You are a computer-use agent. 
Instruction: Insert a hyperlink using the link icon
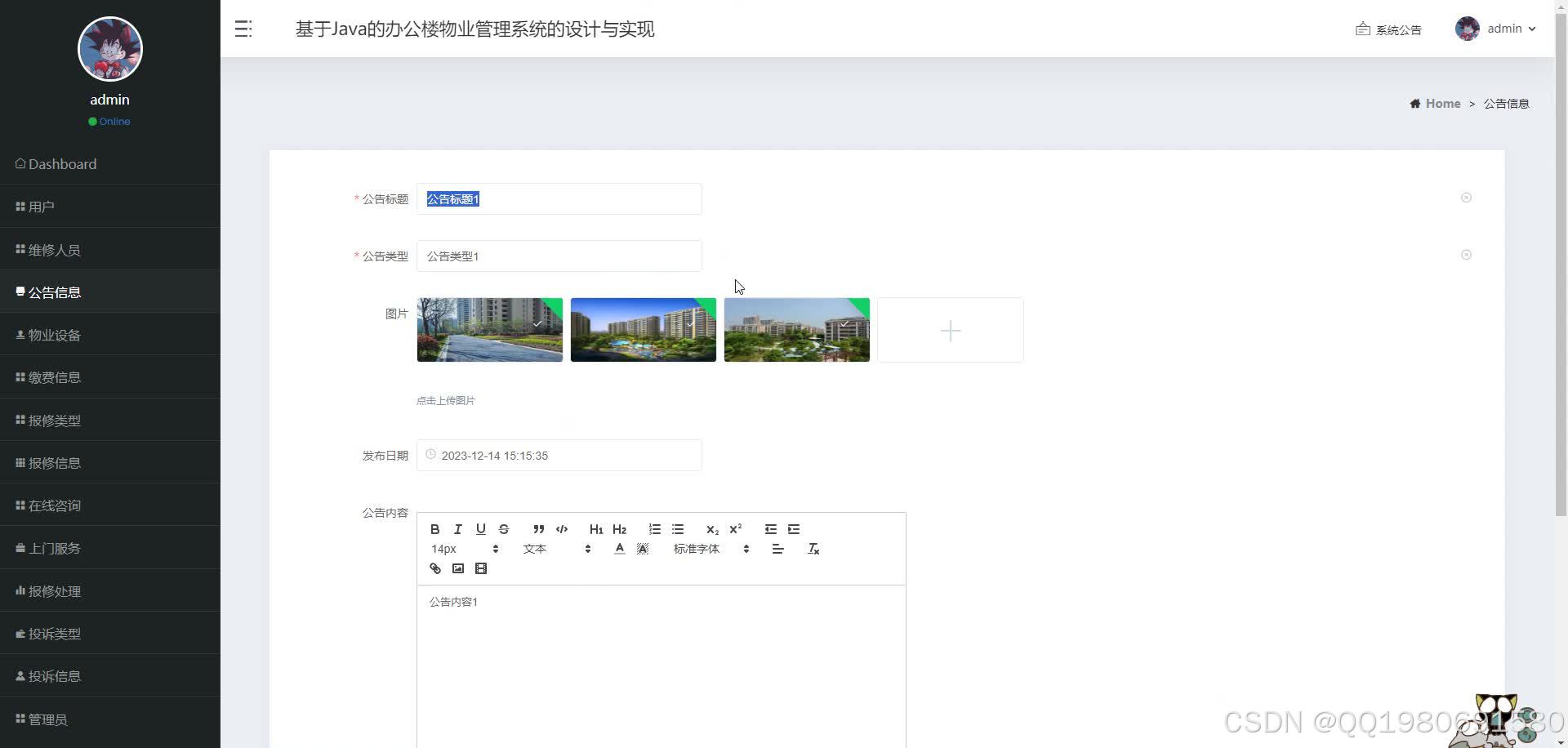tap(434, 568)
